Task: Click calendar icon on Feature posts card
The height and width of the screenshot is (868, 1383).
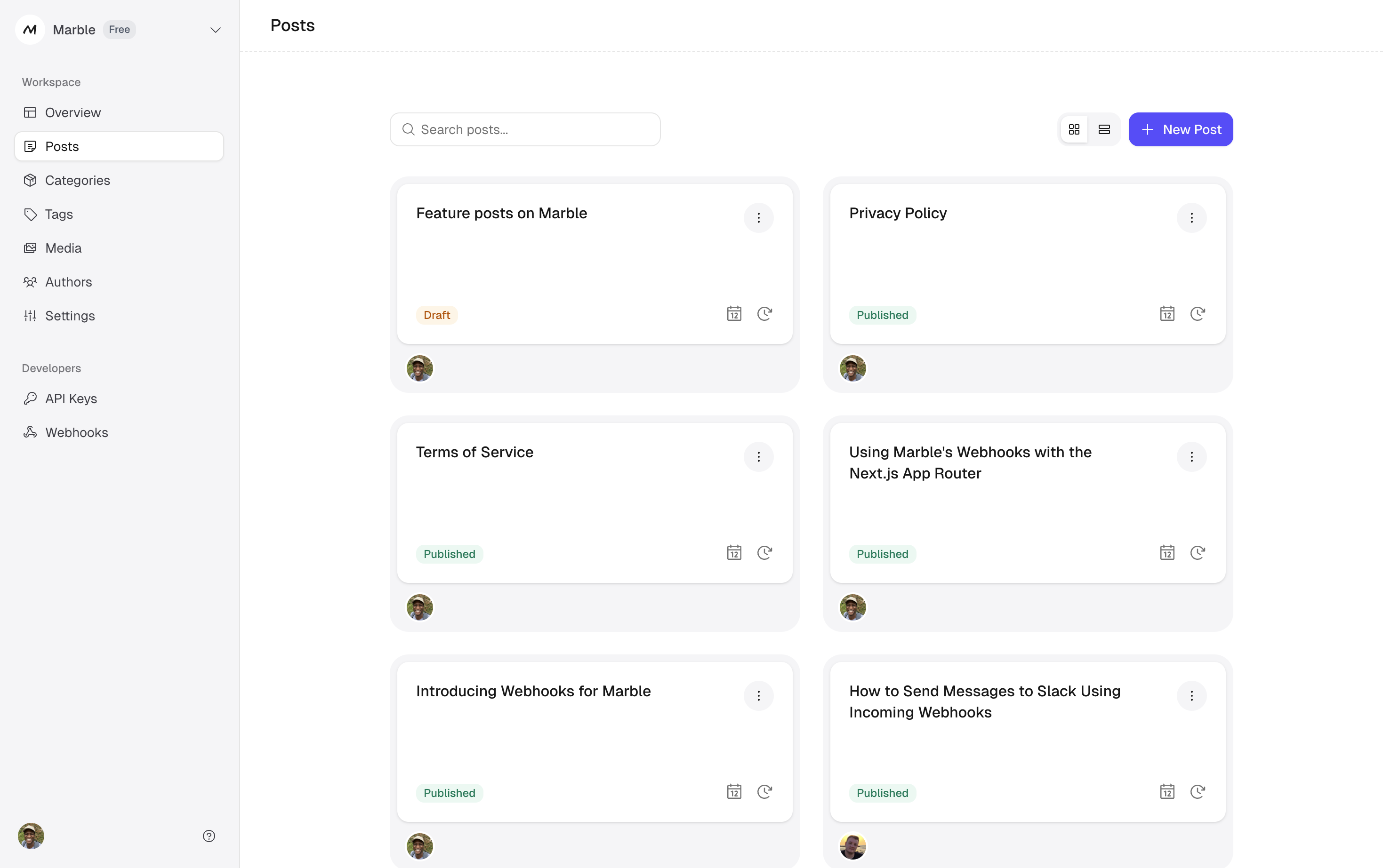Action: click(x=734, y=314)
